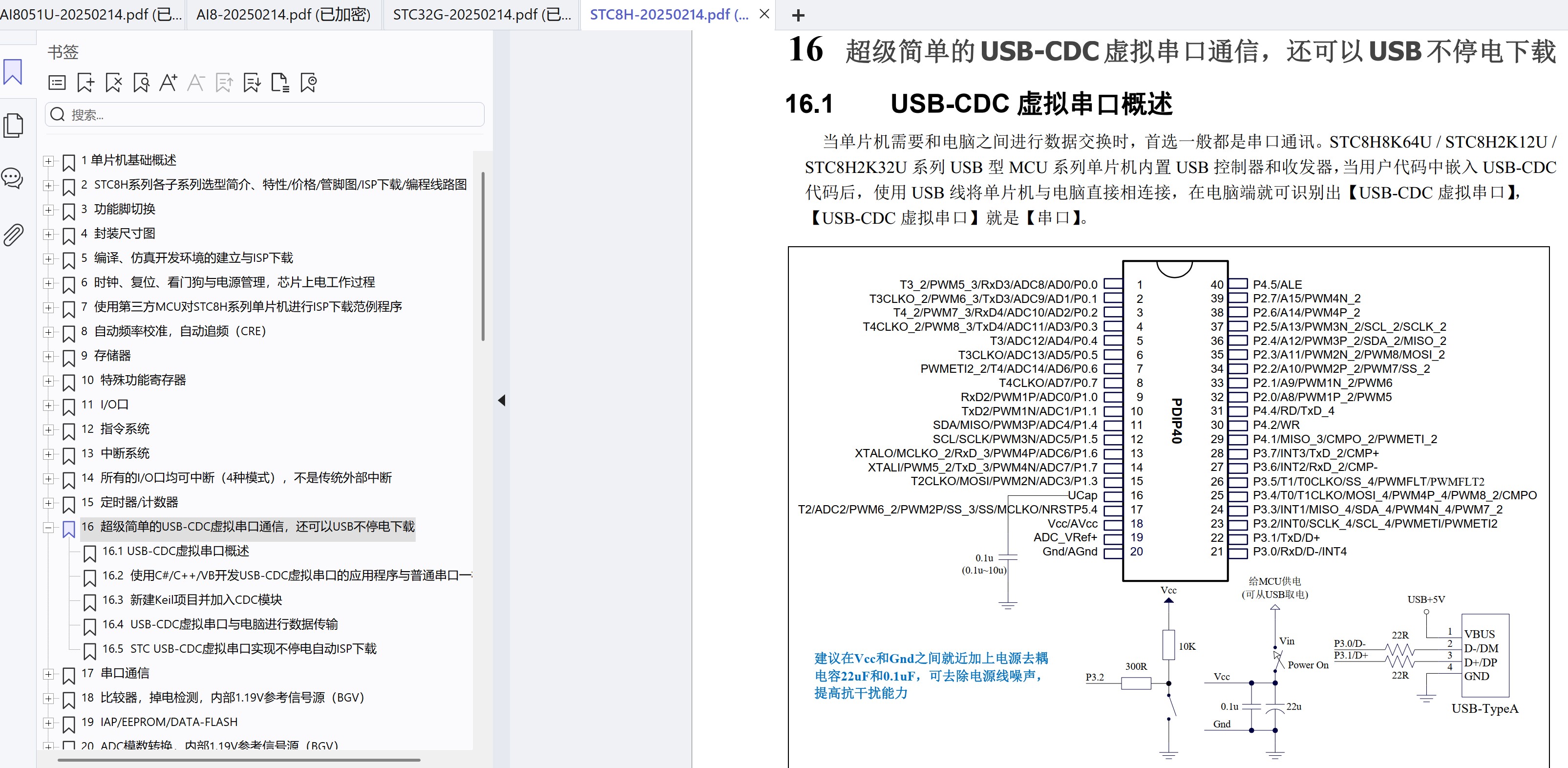Switch to STC32G-20250214.pdf tab
The width and height of the screenshot is (1568, 768).
[482, 15]
